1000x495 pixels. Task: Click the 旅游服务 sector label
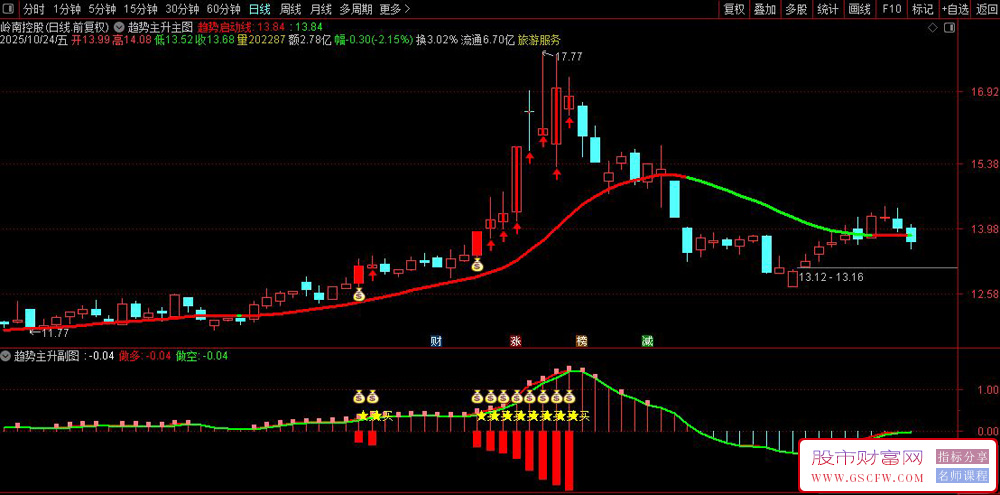[540, 40]
